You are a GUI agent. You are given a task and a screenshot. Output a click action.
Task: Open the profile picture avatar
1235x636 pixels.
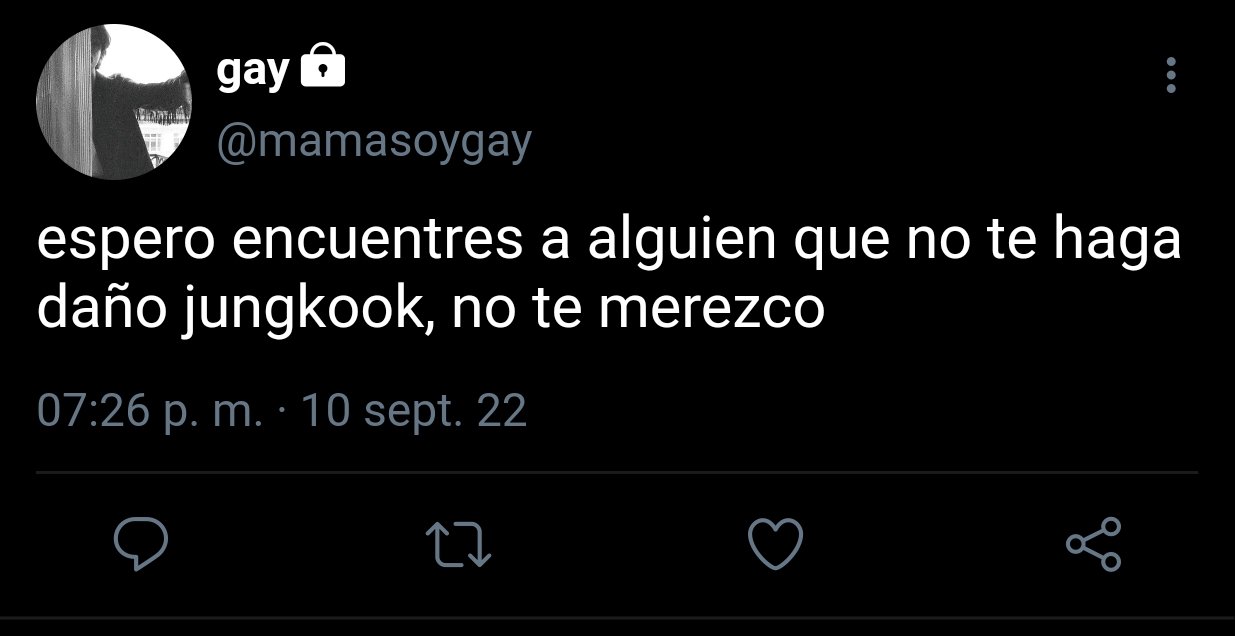113,102
